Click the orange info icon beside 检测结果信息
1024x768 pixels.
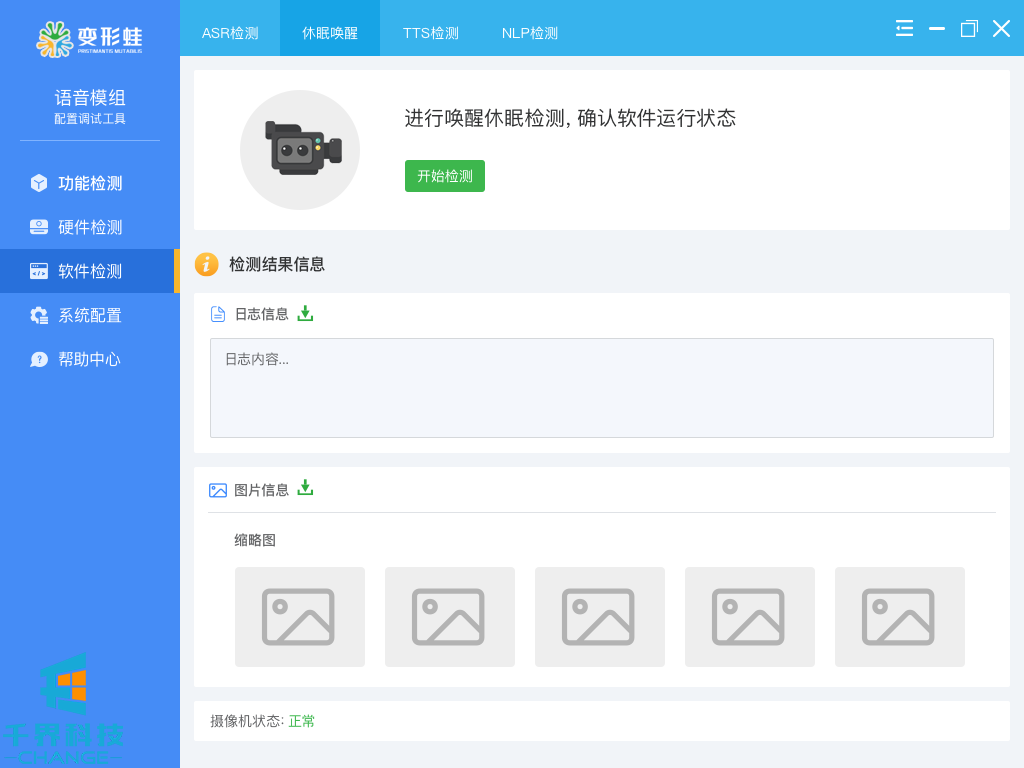206,264
